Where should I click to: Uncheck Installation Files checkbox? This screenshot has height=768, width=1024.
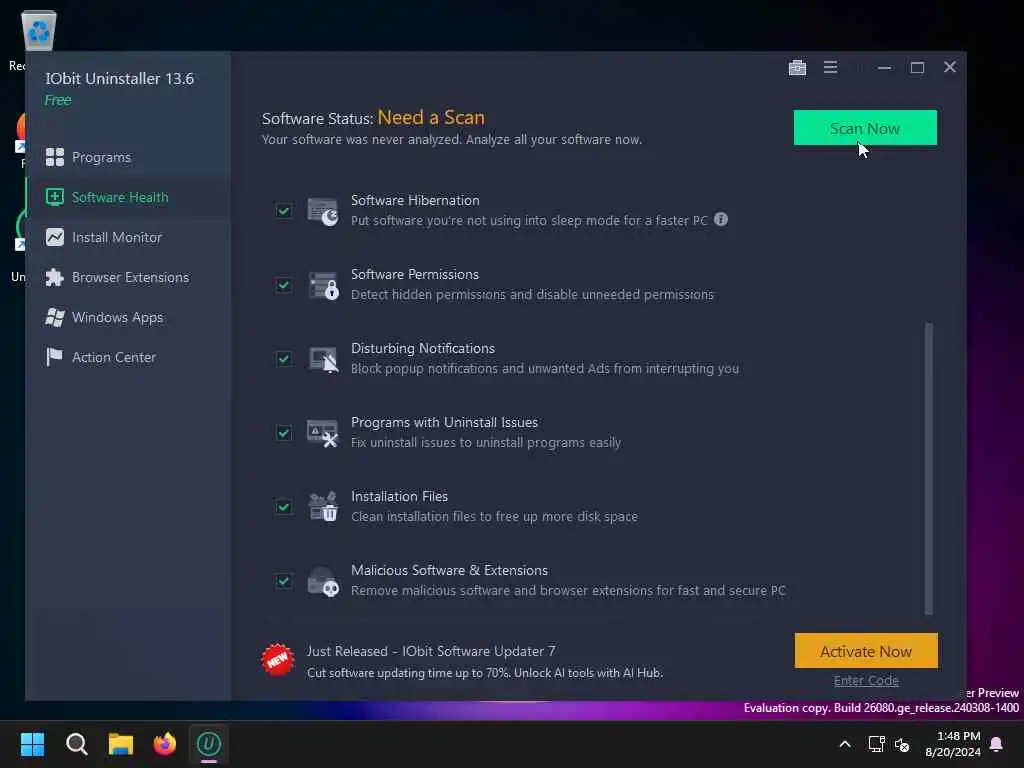(x=283, y=507)
